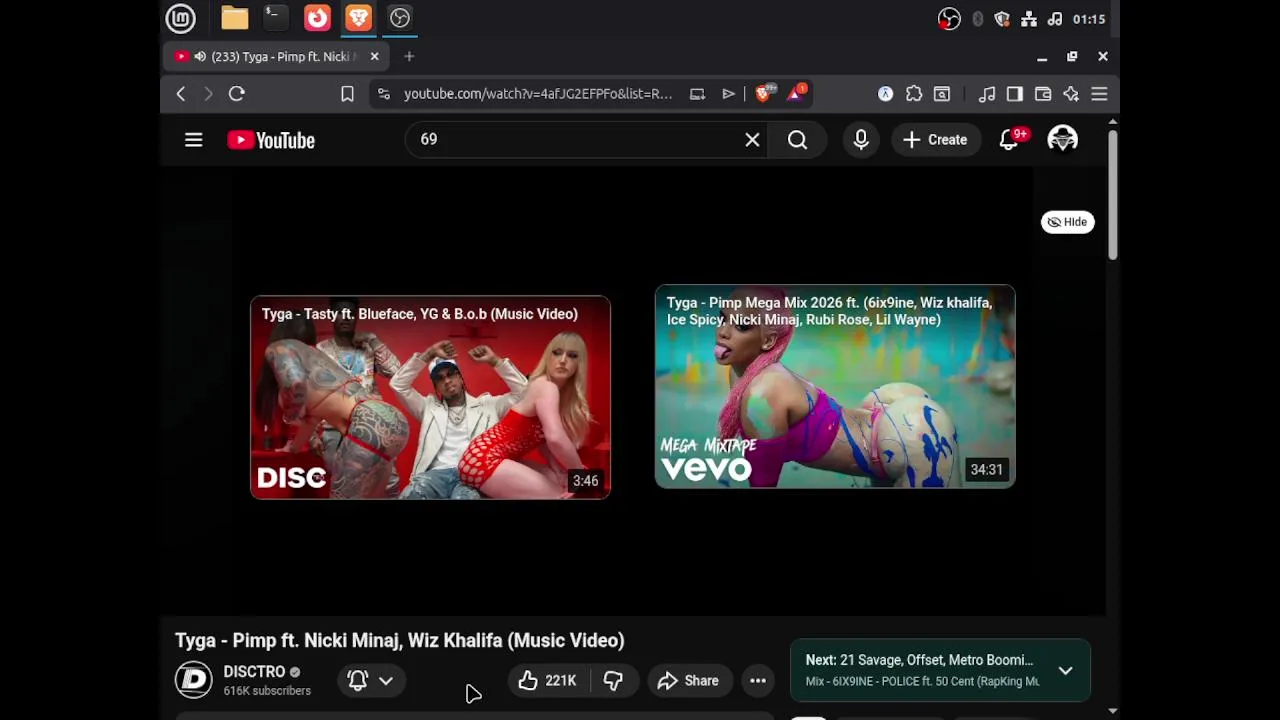Click the Next: 21 Savage playlist text
This screenshot has width=1280, height=720.
coord(920,660)
